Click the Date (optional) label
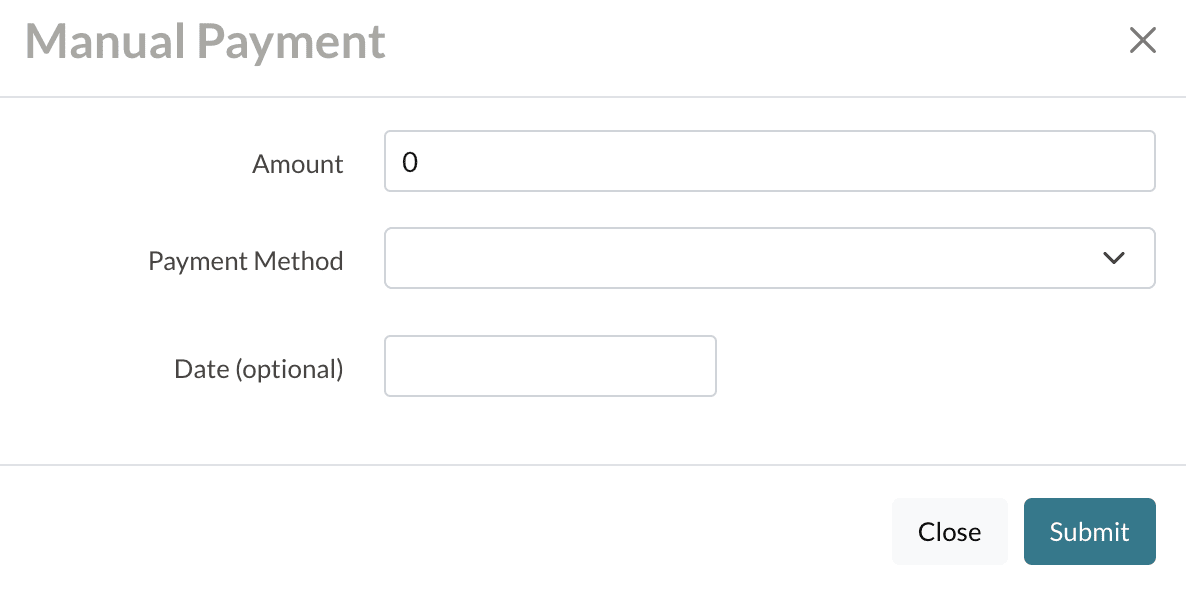1186x592 pixels. [x=258, y=369]
